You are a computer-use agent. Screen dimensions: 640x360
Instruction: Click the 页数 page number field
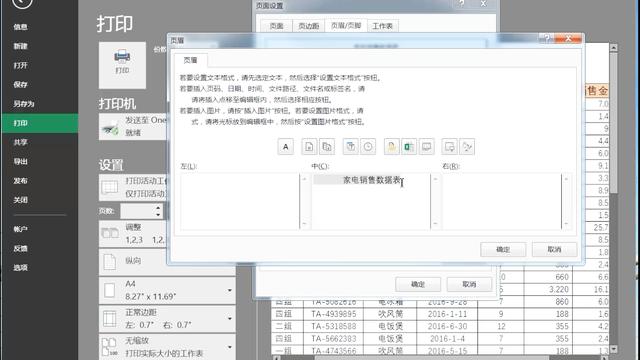pyautogui.click(x=138, y=211)
